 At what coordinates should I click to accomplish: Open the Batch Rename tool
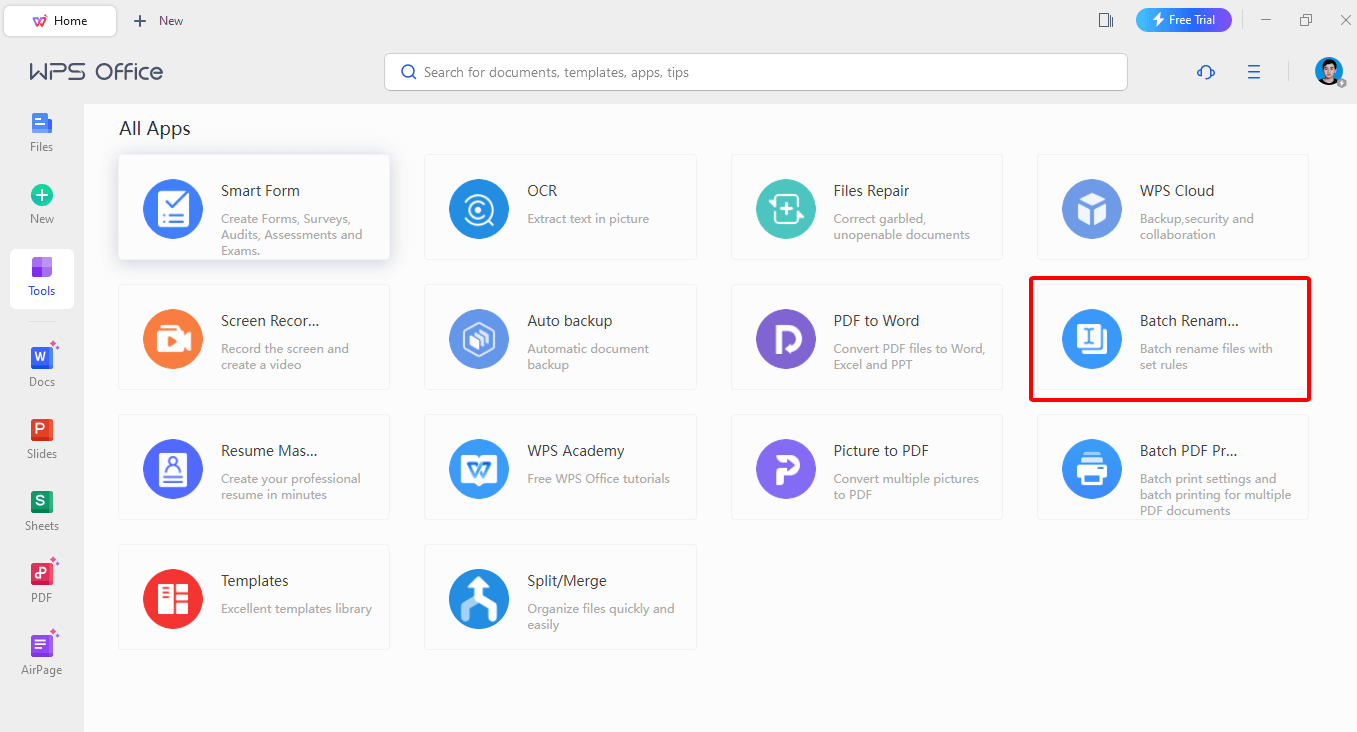point(1169,338)
